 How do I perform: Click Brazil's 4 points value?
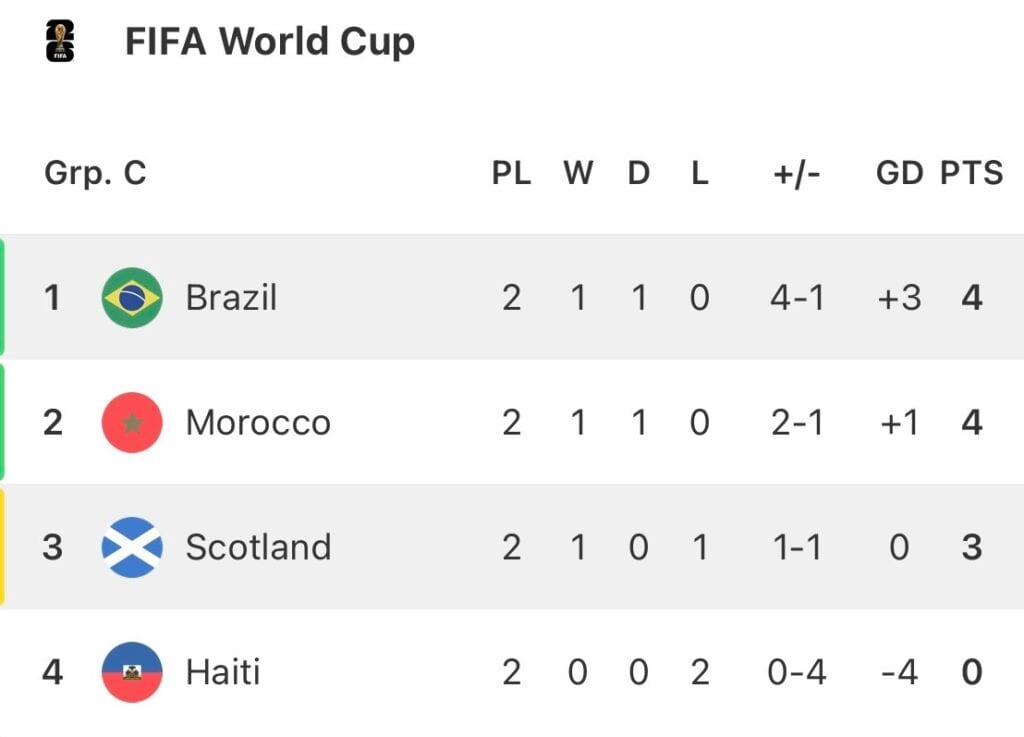click(972, 298)
